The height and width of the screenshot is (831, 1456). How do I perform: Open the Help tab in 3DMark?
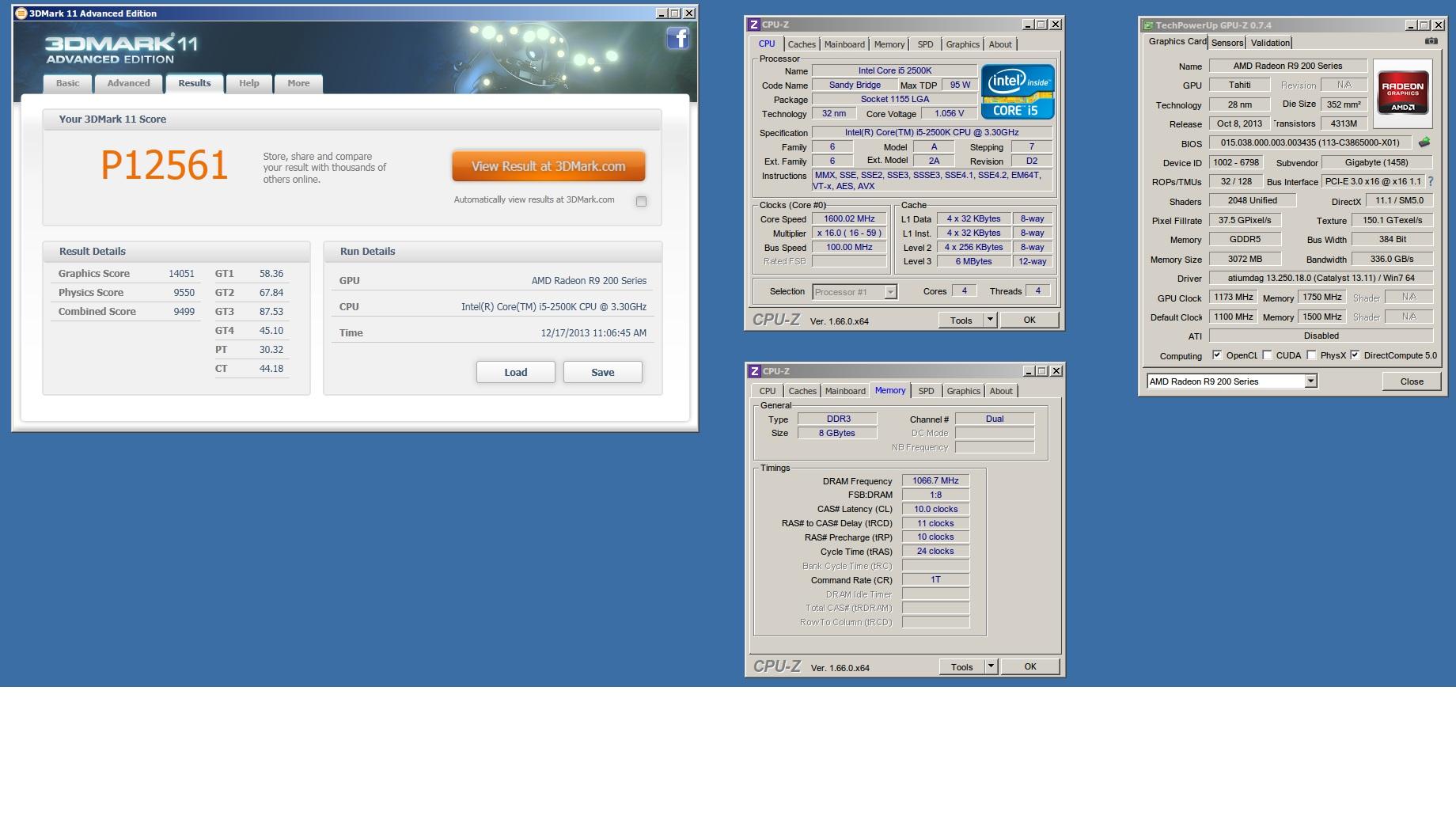click(x=249, y=83)
